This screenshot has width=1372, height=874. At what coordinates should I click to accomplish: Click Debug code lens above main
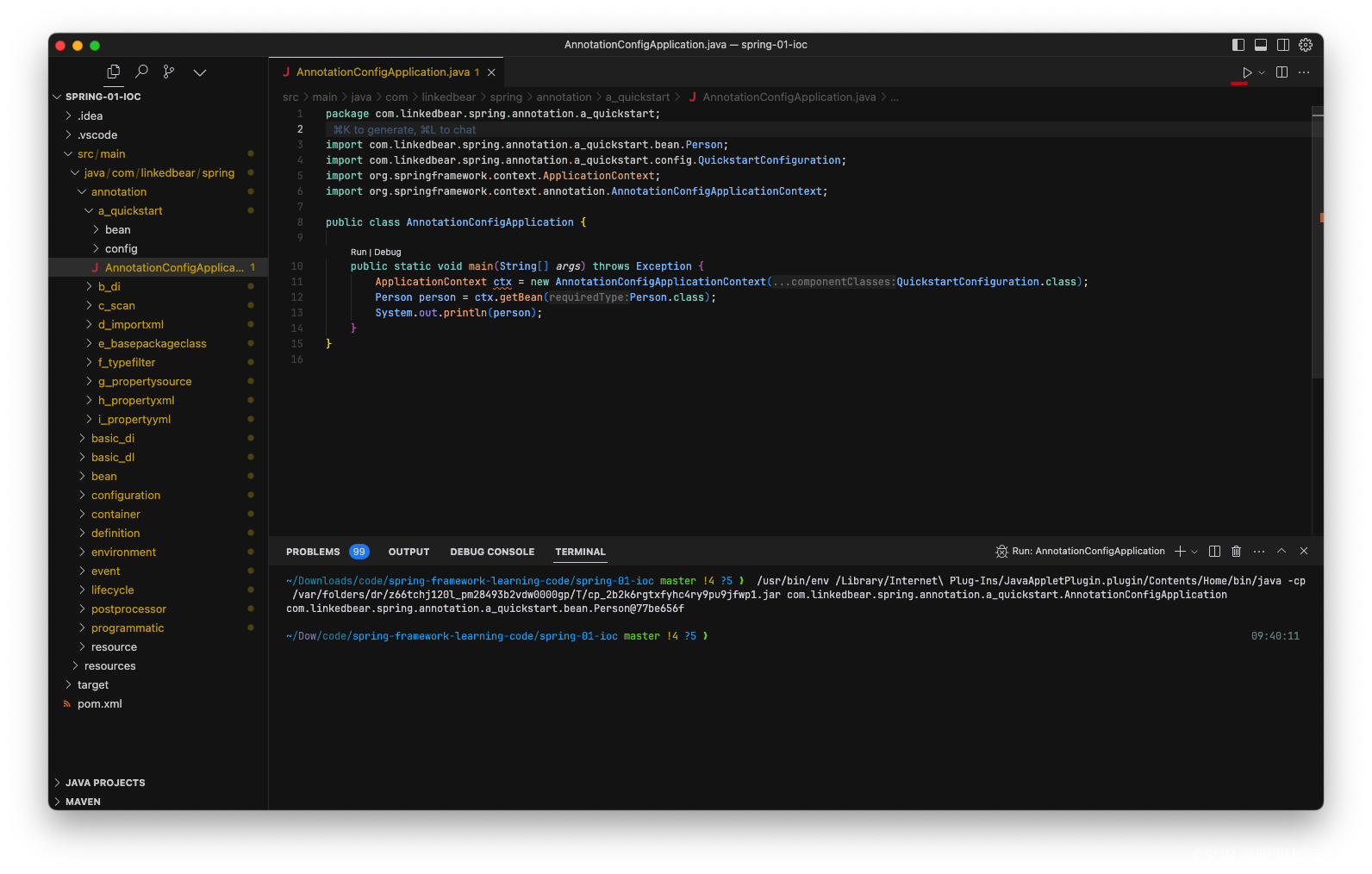click(x=388, y=253)
